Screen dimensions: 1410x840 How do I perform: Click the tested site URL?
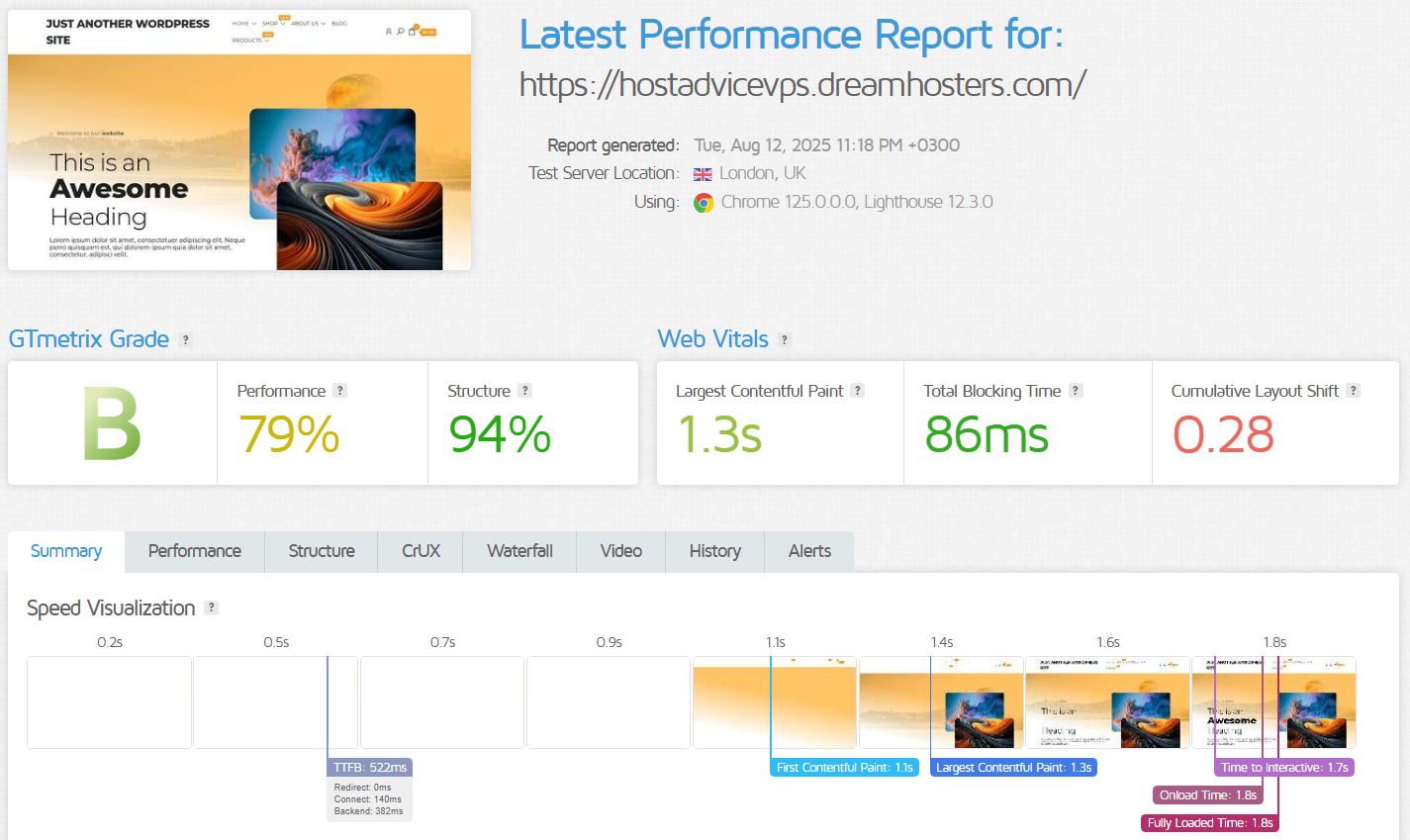(x=802, y=85)
